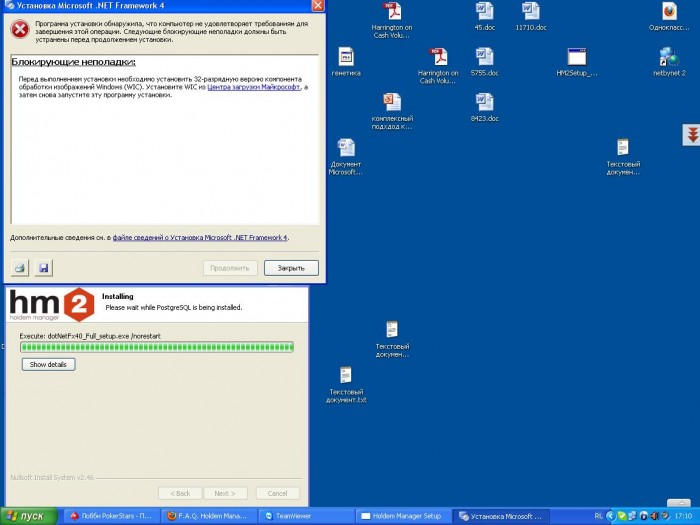
Task: Click the green installation progress bar
Action: (157, 347)
